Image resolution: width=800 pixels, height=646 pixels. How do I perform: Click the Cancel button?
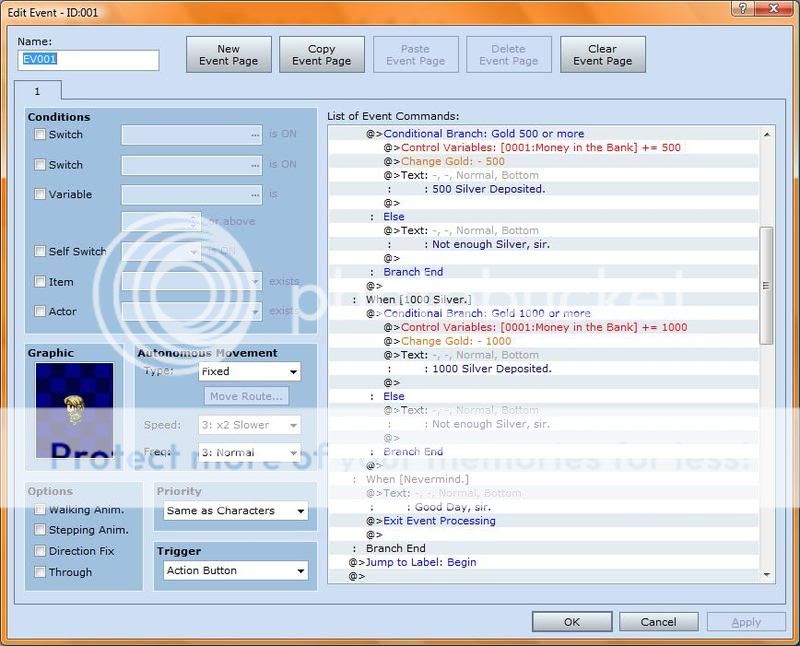[x=658, y=622]
